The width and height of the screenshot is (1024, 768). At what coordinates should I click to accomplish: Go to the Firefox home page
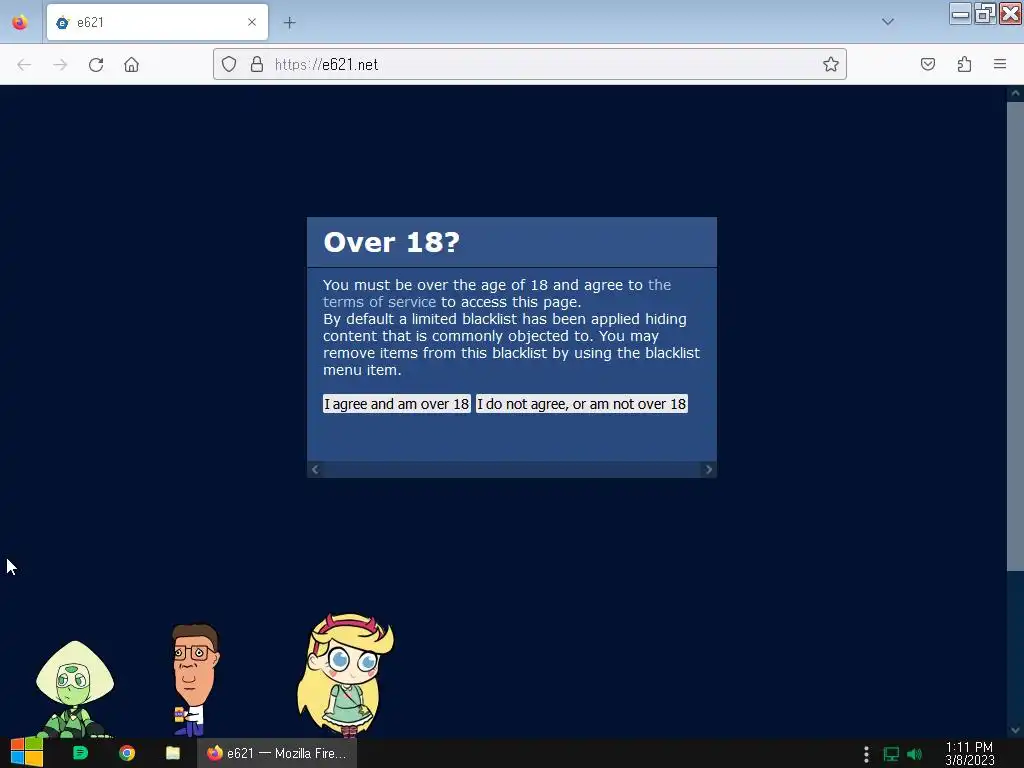coord(131,64)
